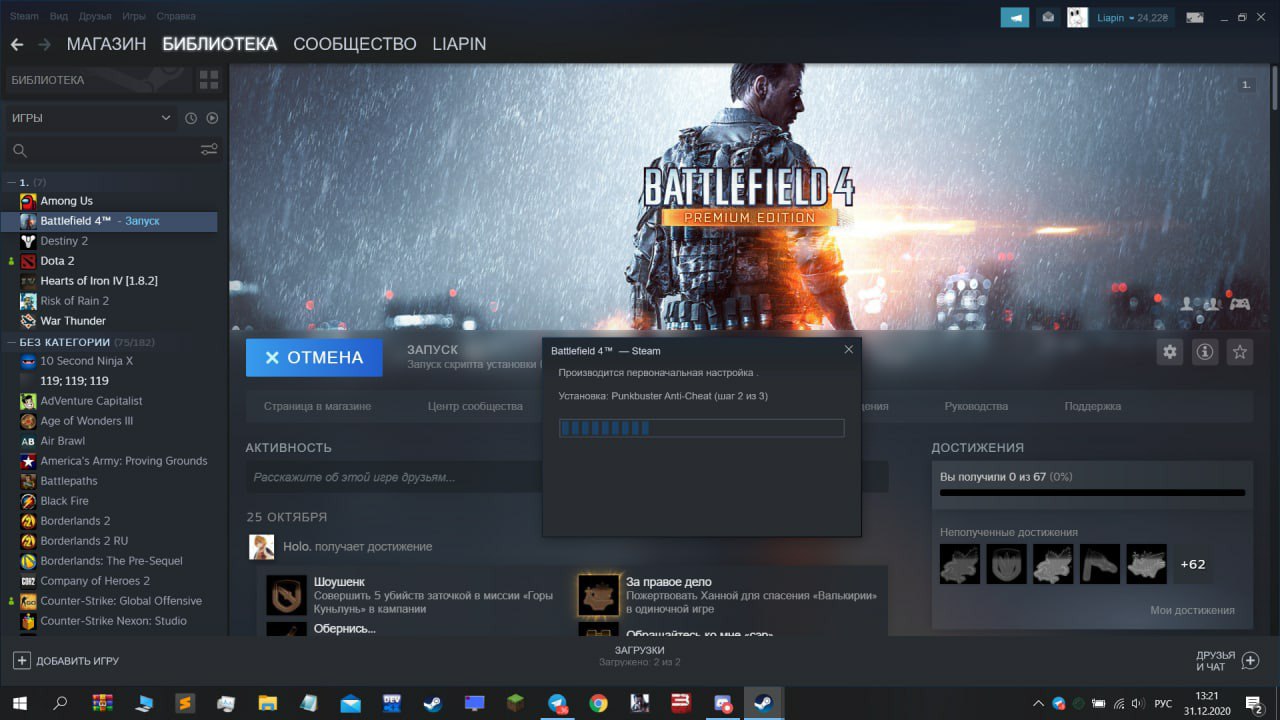The image size is (1280, 720).
Task: Open Telegram from the taskbar
Action: tap(557, 703)
